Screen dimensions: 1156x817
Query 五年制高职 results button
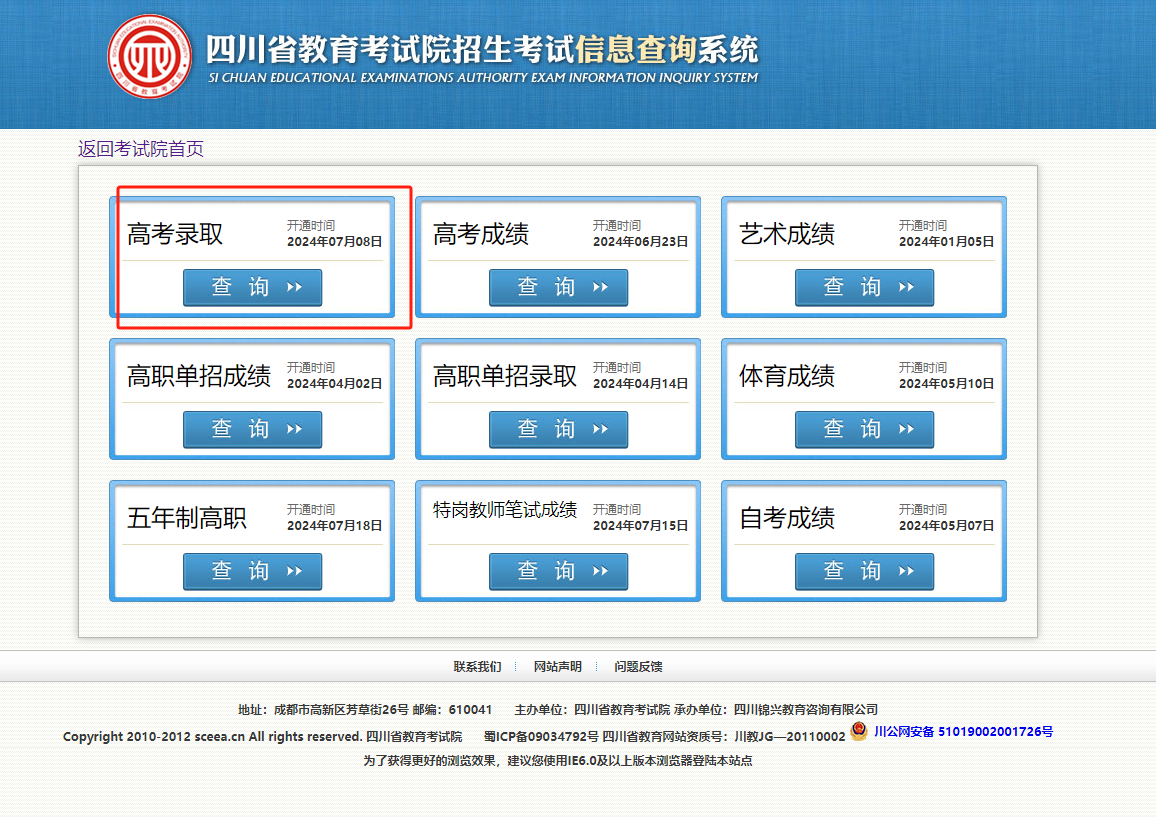(252, 571)
